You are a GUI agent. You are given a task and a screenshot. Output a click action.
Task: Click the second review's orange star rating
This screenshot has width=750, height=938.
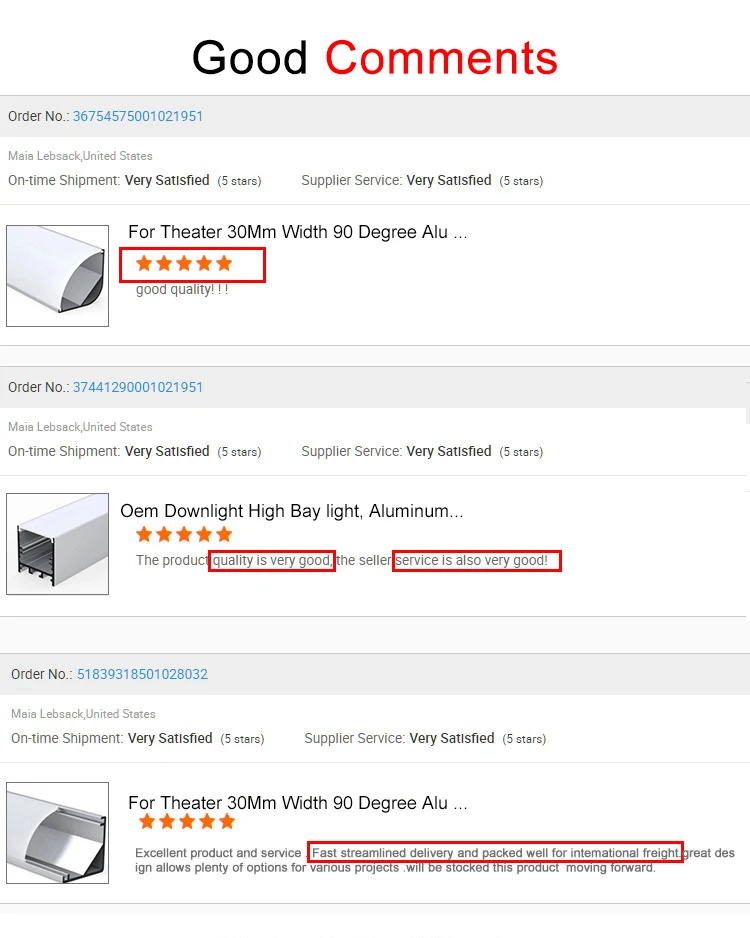(x=184, y=535)
